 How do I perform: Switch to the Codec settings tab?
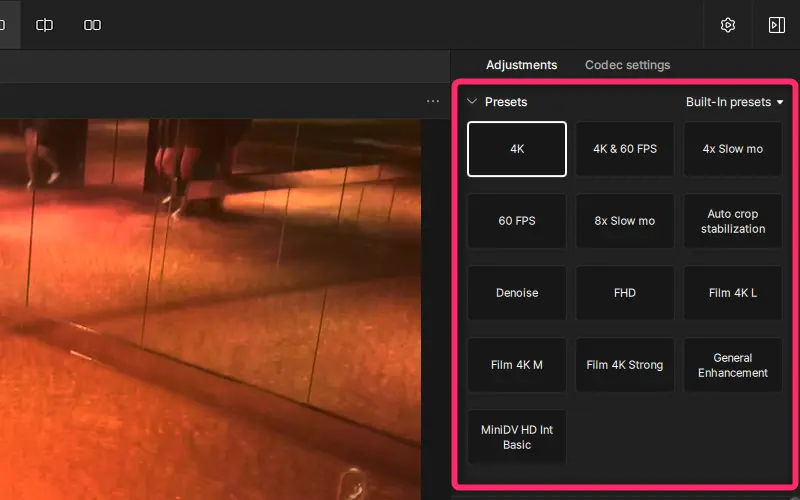(x=627, y=65)
